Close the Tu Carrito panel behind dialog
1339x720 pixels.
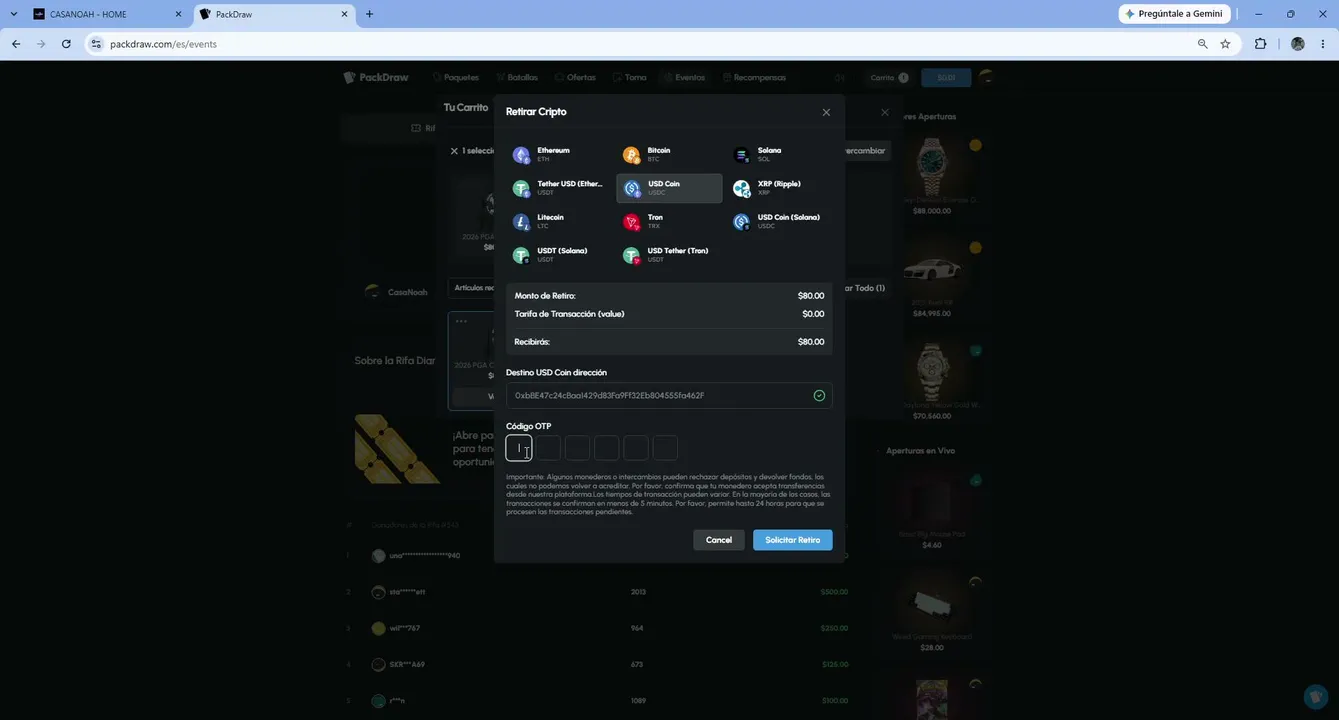tap(885, 112)
